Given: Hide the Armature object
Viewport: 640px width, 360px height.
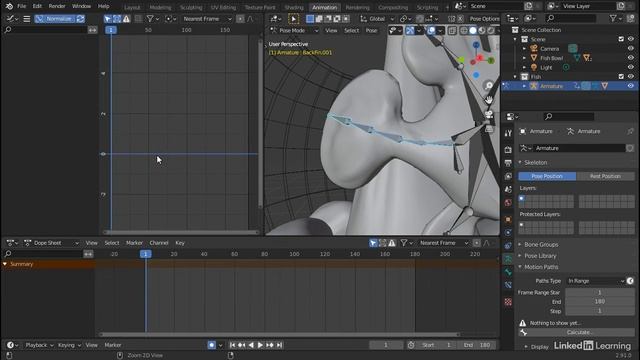Looking at the screenshot, I should (631, 86).
